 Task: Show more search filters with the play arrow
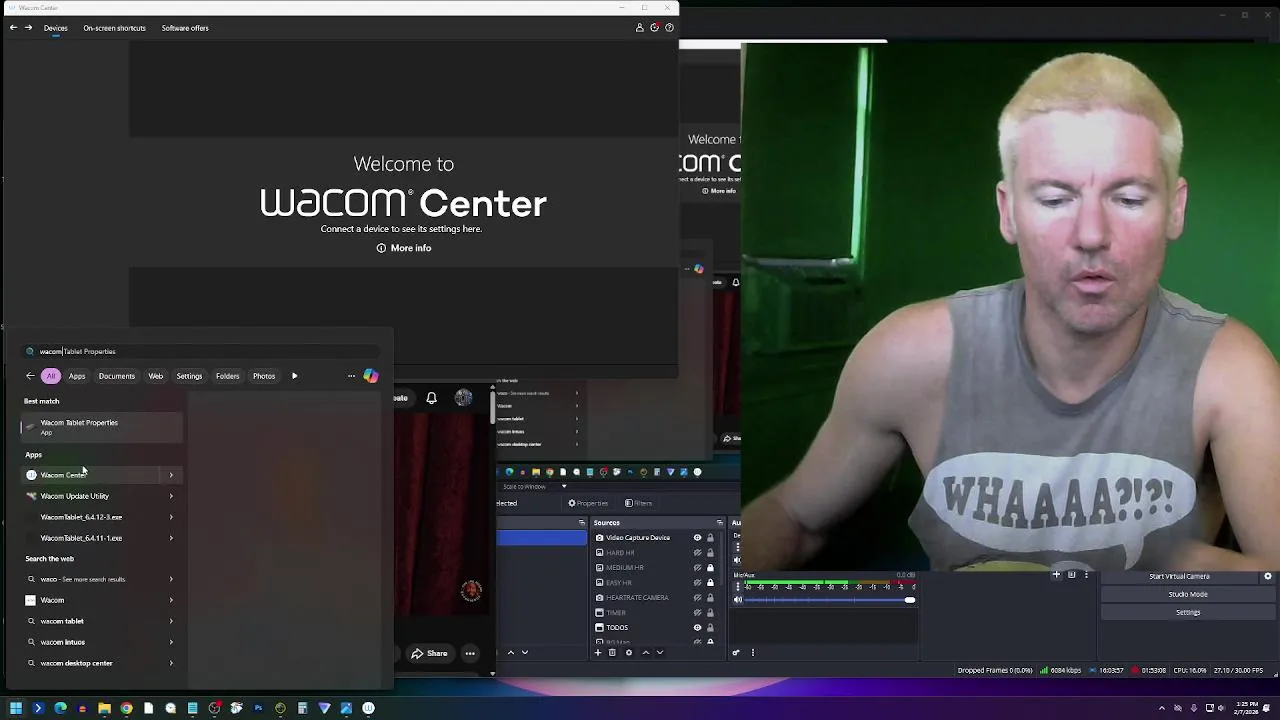click(x=294, y=376)
